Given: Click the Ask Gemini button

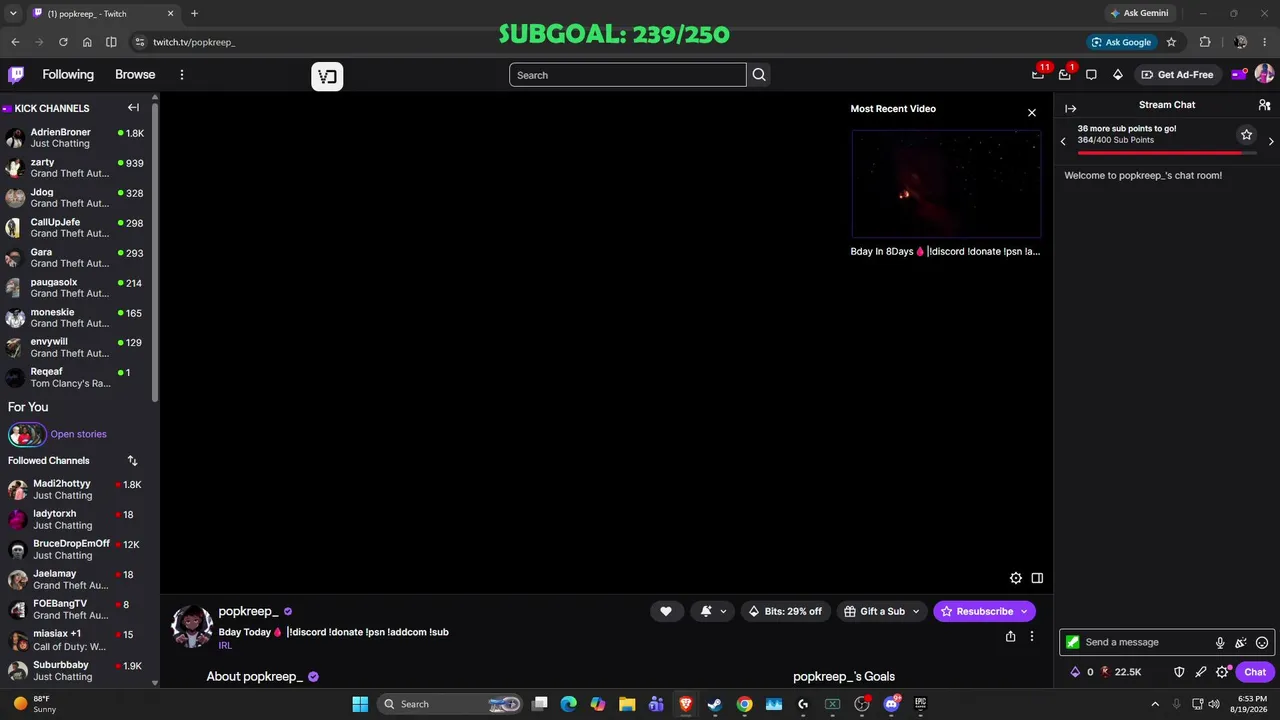Looking at the screenshot, I should (x=1139, y=13).
